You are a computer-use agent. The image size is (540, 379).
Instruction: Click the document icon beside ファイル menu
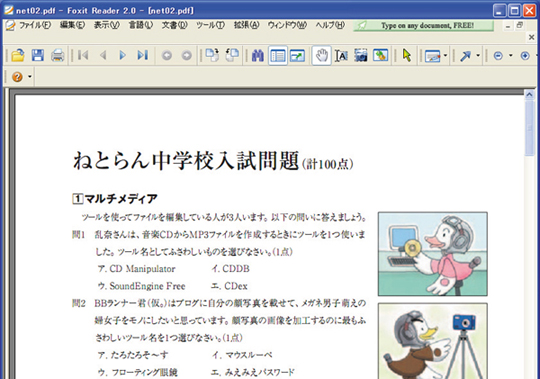point(10,25)
